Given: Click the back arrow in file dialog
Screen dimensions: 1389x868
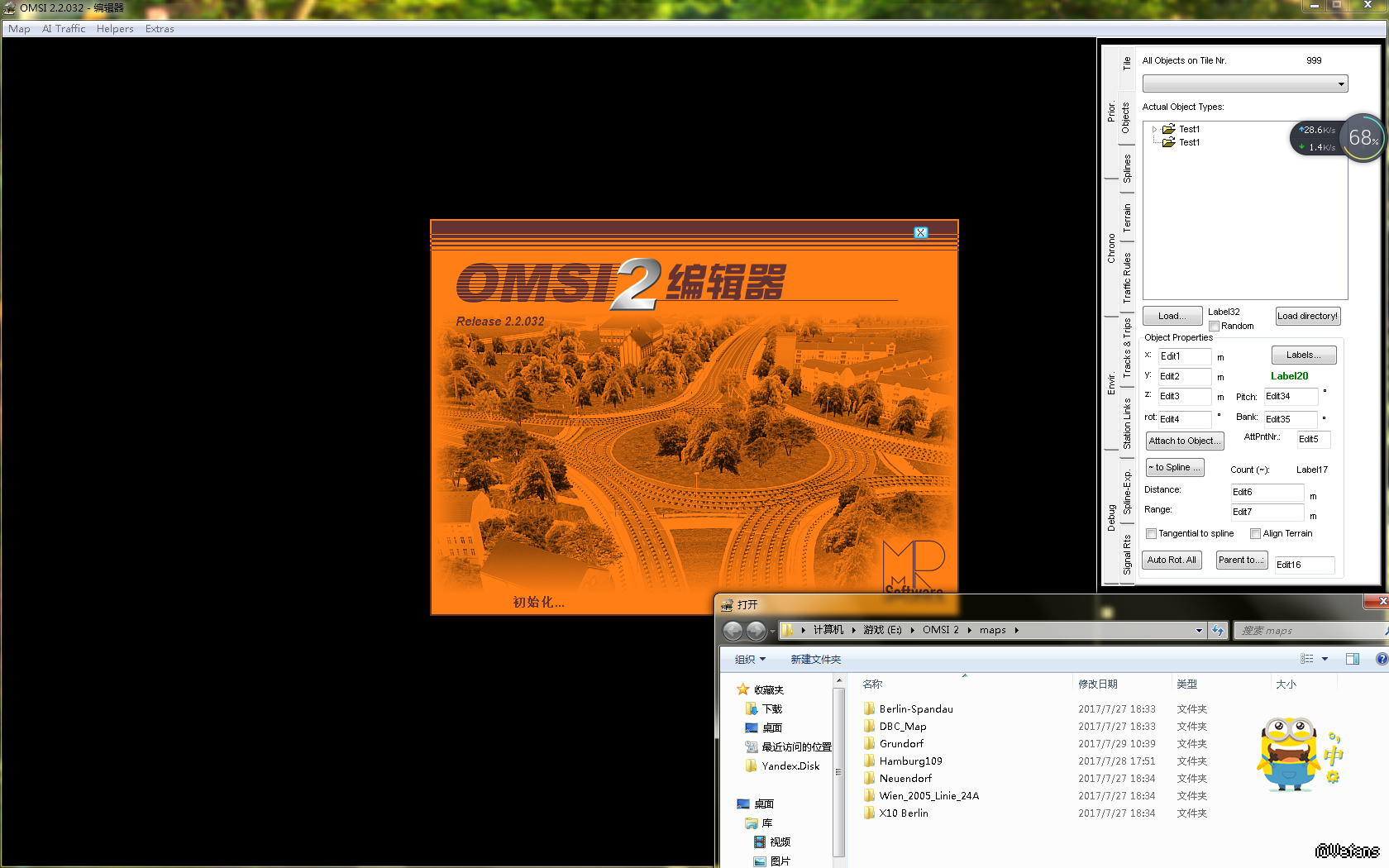Looking at the screenshot, I should pyautogui.click(x=733, y=631).
